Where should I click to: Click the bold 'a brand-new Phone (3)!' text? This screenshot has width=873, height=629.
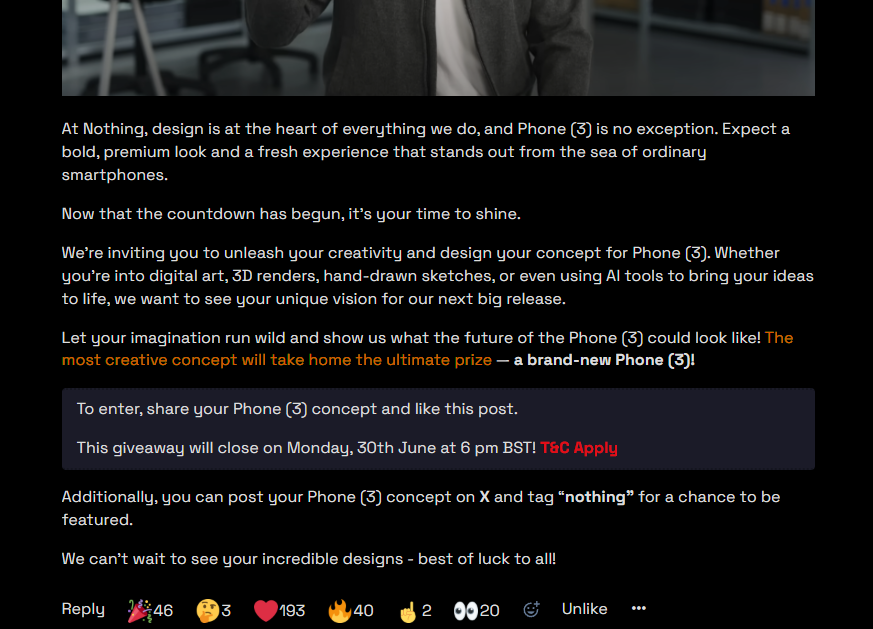click(x=604, y=360)
